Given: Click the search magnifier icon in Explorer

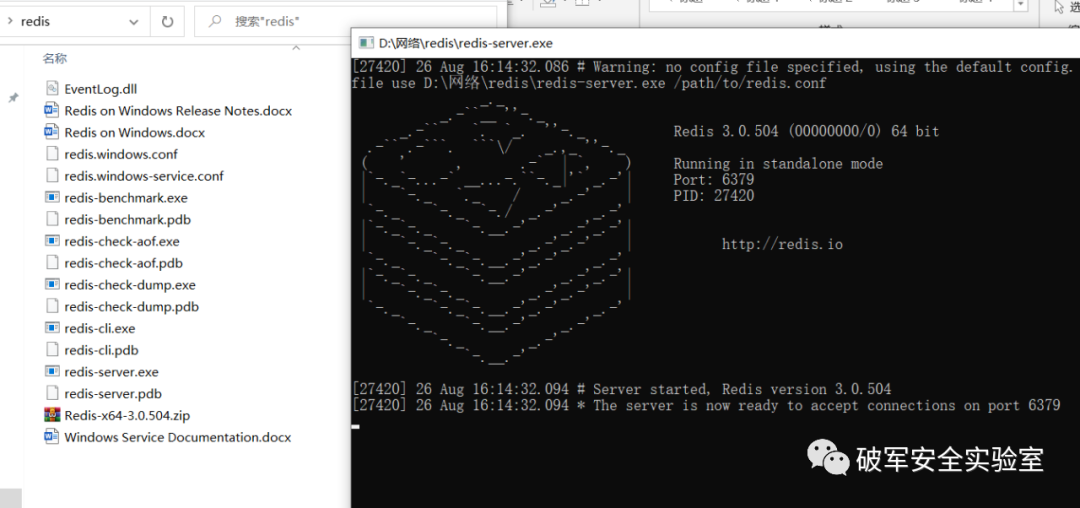Looking at the screenshot, I should [x=216, y=21].
